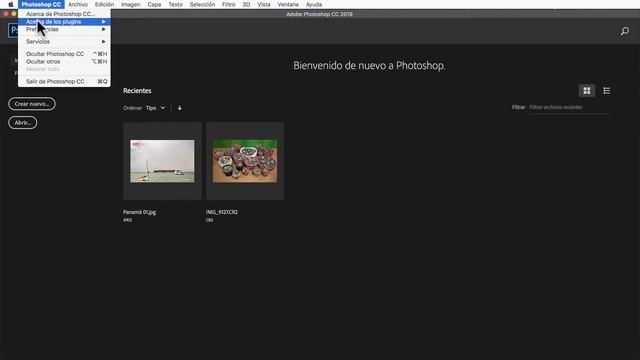
Task: Open the Archivo menu
Action: click(78, 4)
